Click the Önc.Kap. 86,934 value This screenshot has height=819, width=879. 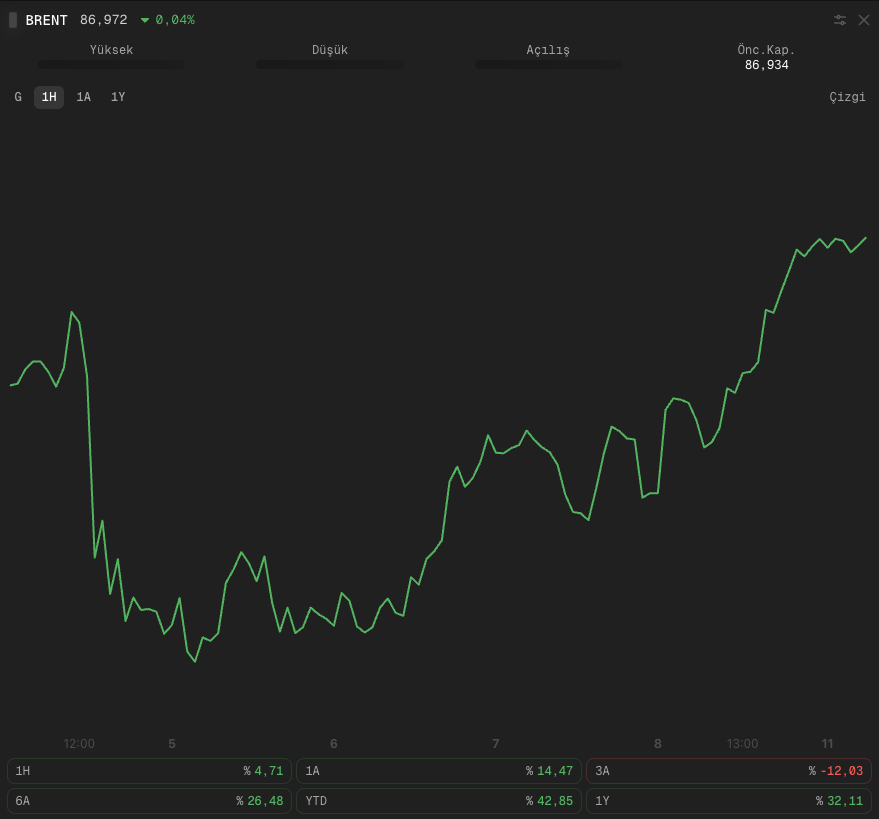(766, 65)
